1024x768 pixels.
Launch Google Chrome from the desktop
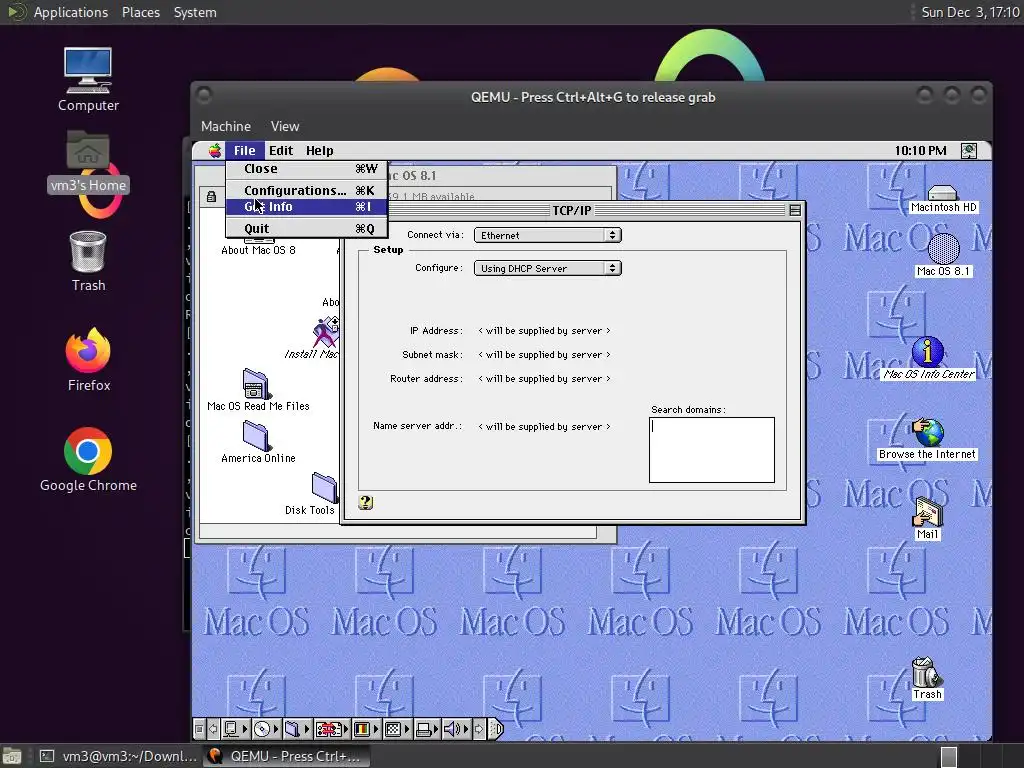[88, 460]
